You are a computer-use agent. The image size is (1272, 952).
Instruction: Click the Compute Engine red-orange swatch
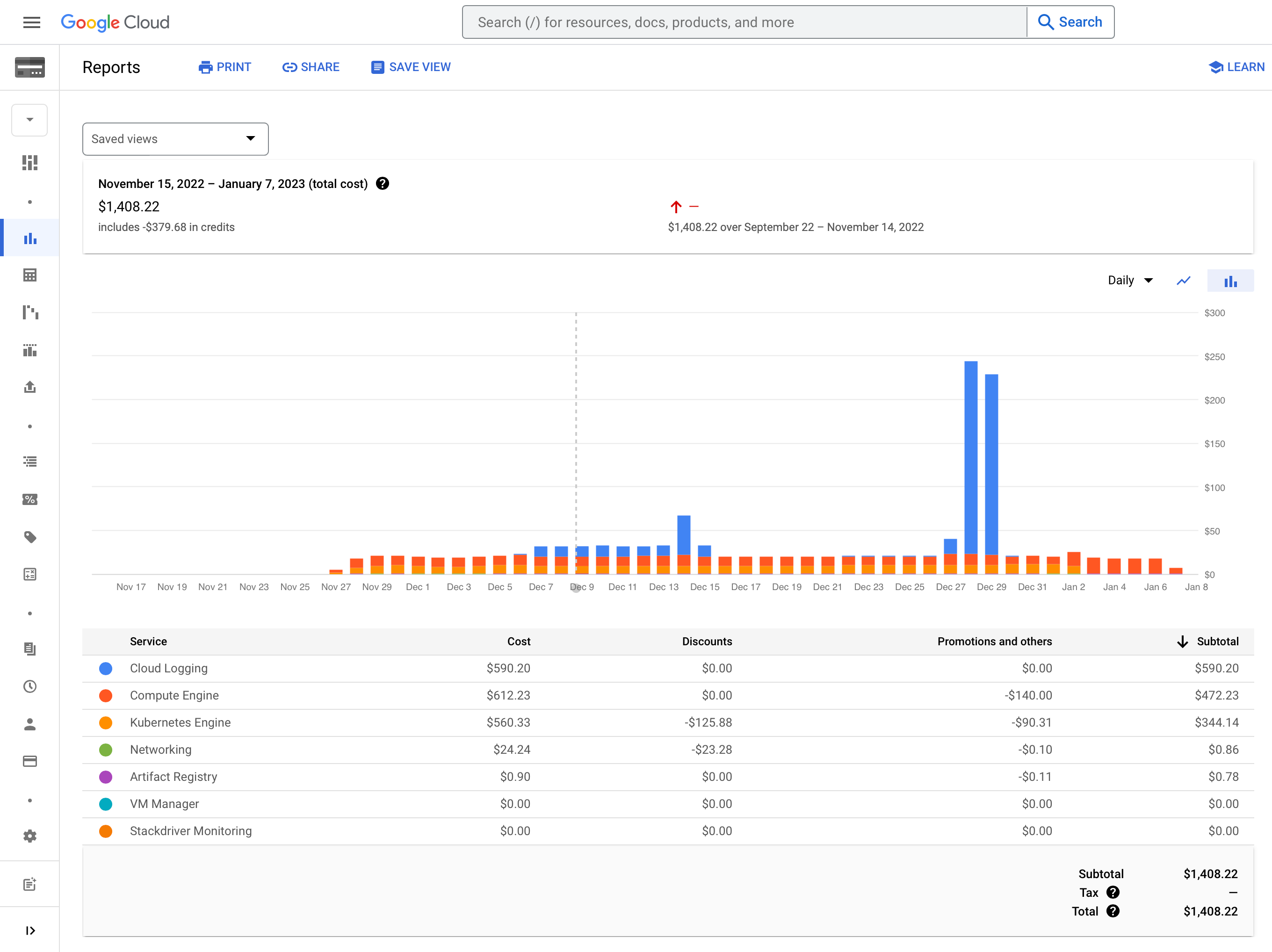[x=106, y=696]
